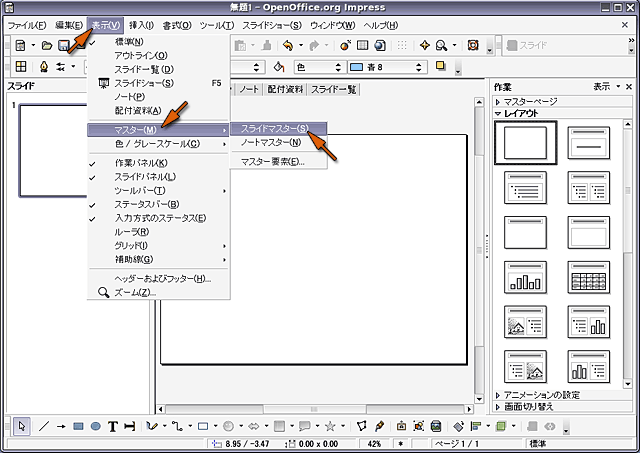The width and height of the screenshot is (640, 453).
Task: Toggle スライドパネル (Slide Pane) check item
Action: [144, 177]
